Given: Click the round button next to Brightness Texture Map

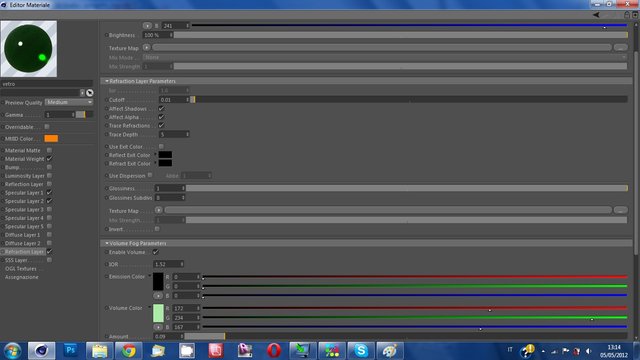Looking at the screenshot, I should pyautogui.click(x=146, y=48).
